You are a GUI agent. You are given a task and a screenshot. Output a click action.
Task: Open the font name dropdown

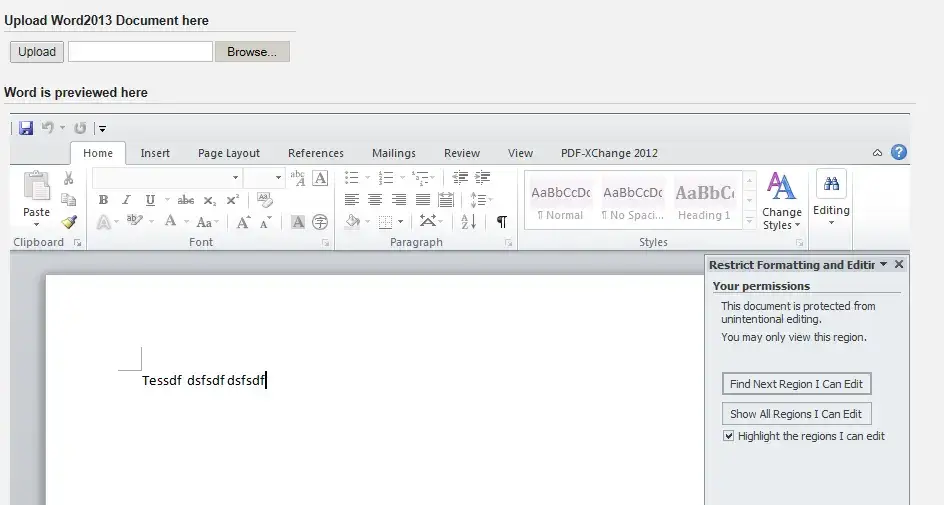[235, 178]
